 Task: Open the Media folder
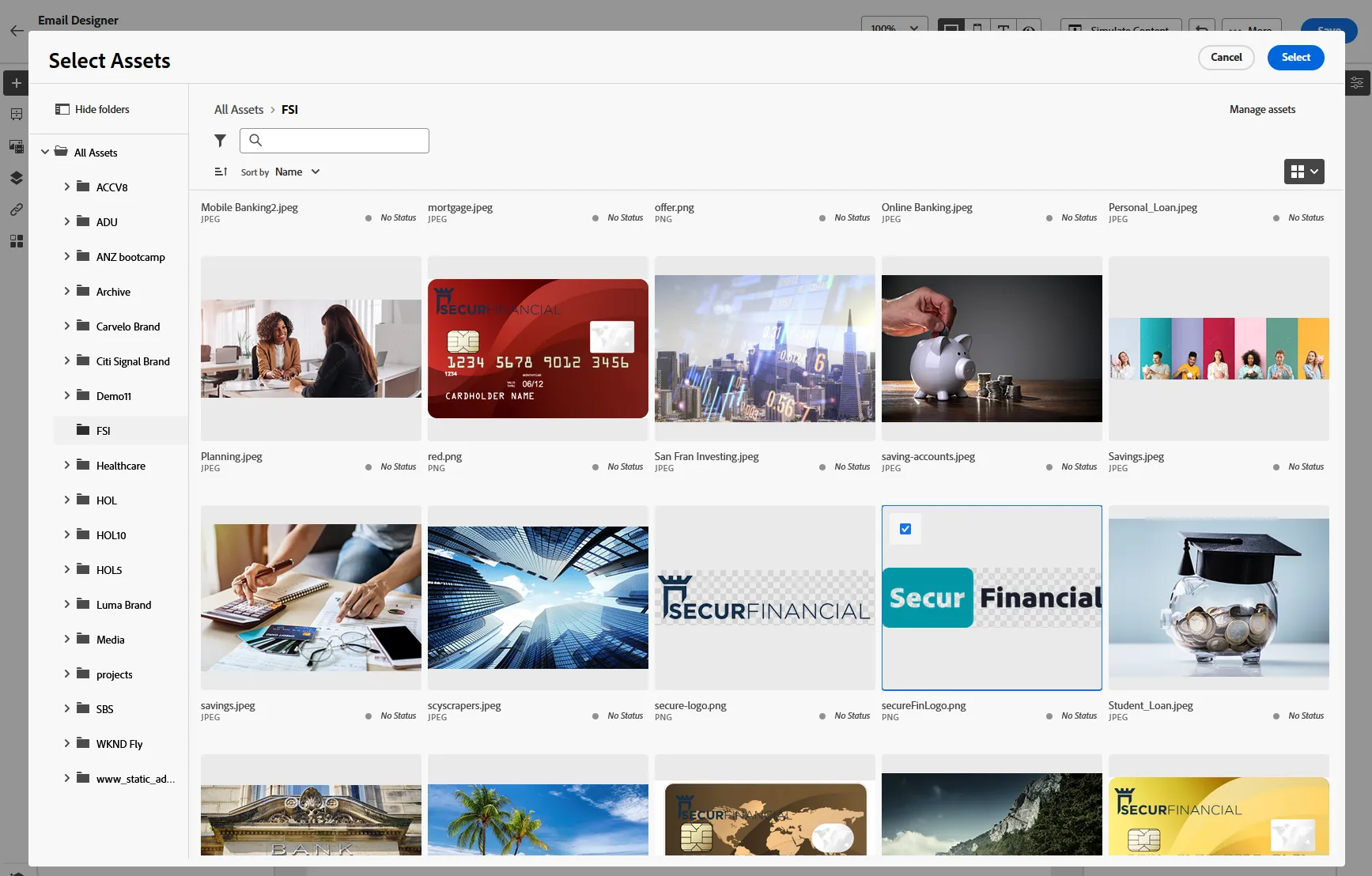pyautogui.click(x=110, y=640)
